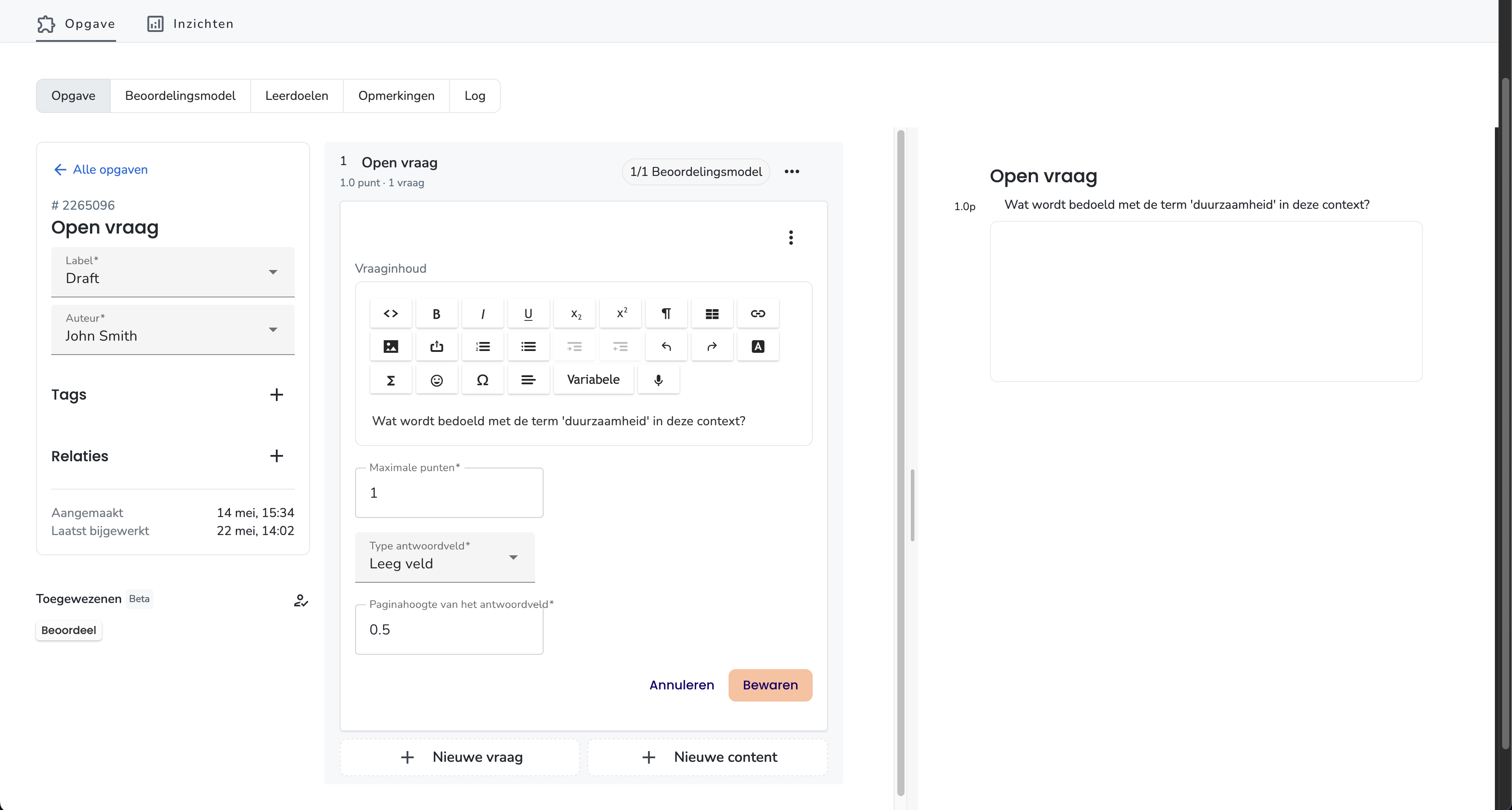This screenshot has height=810, width=1512.
Task: Open the Type antwoordveld dropdown
Action: [445, 557]
